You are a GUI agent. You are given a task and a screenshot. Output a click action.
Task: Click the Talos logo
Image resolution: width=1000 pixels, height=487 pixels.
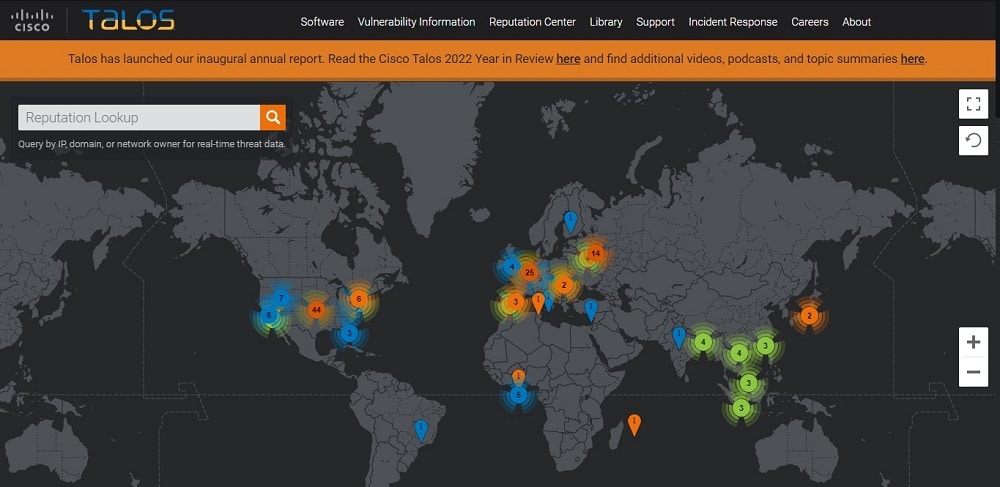tap(128, 20)
